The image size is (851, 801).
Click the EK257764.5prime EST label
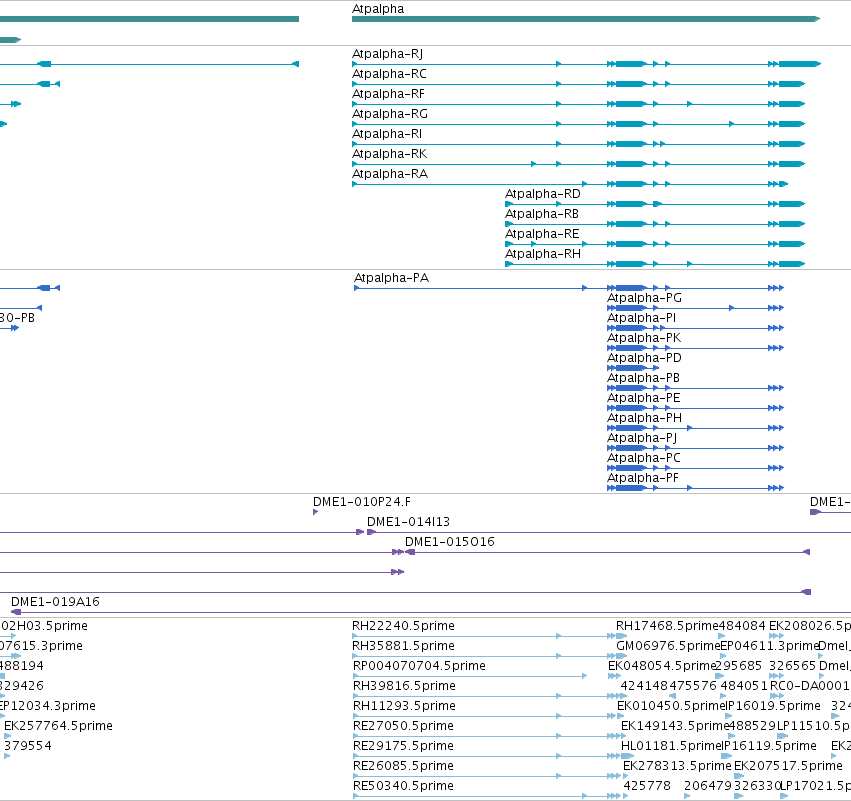click(58, 726)
